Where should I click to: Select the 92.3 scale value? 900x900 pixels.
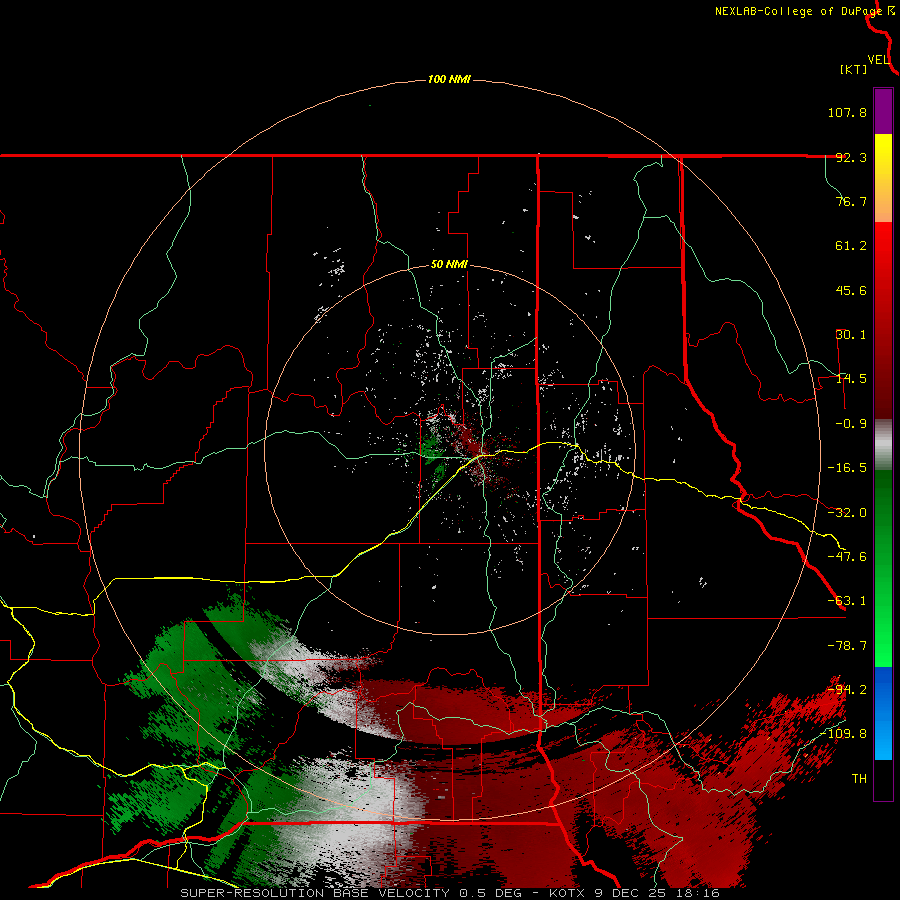click(851, 157)
